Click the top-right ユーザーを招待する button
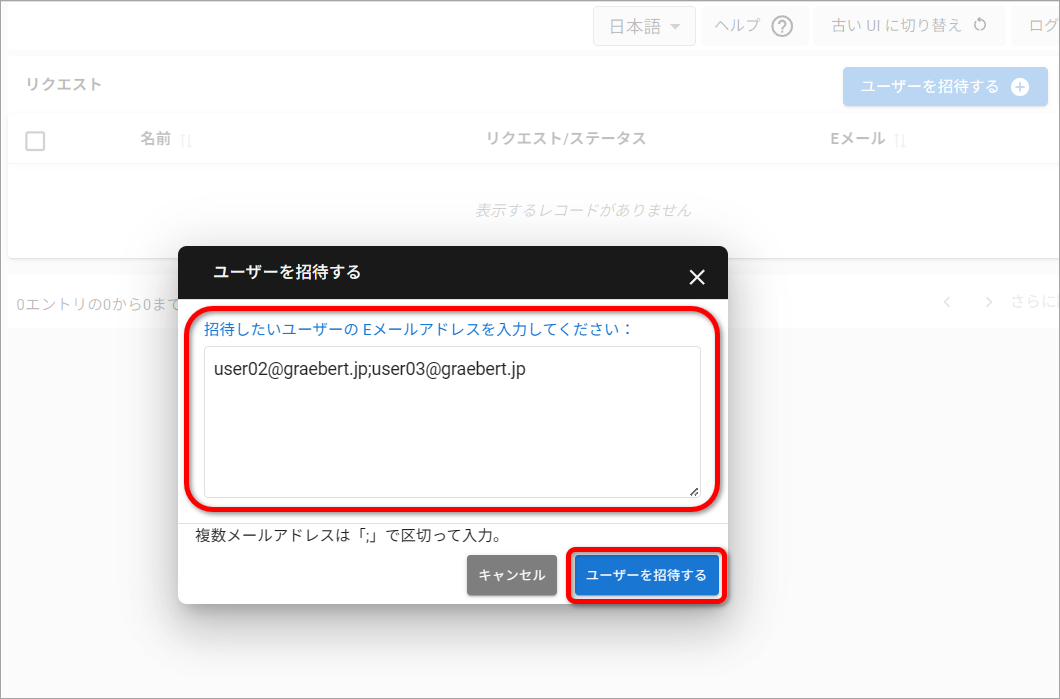 pos(945,87)
